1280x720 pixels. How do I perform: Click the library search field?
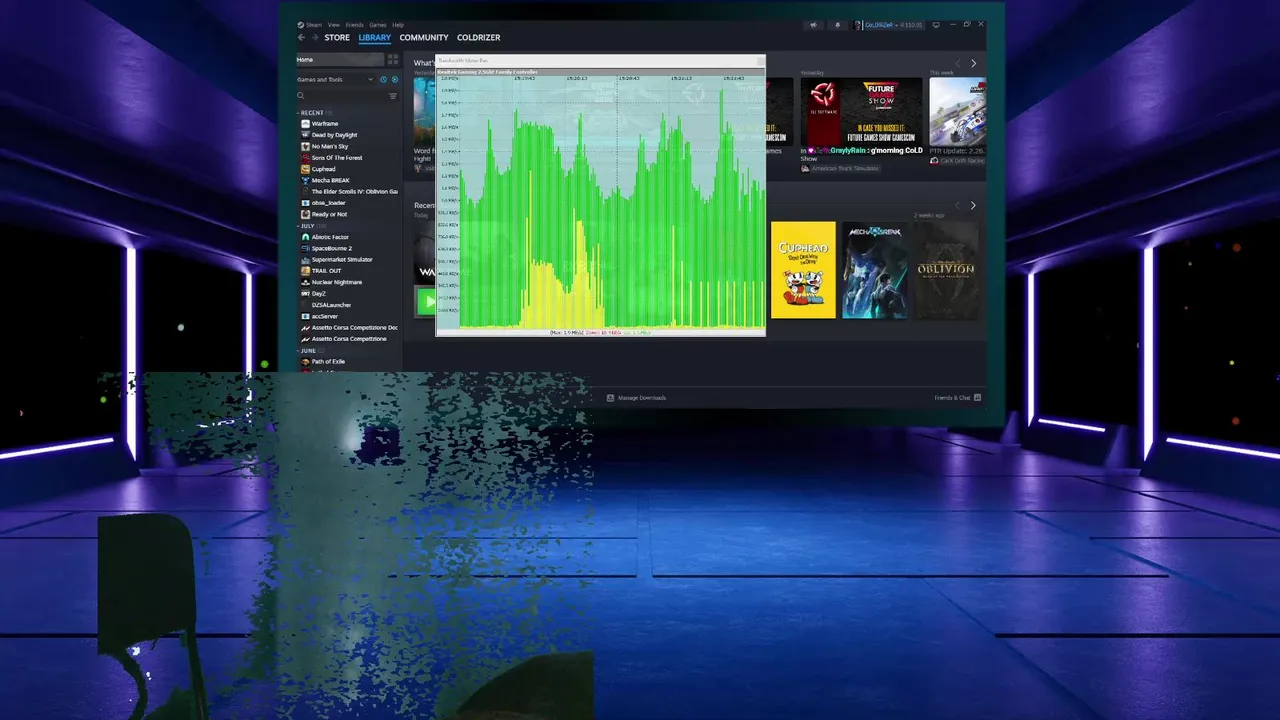340,96
